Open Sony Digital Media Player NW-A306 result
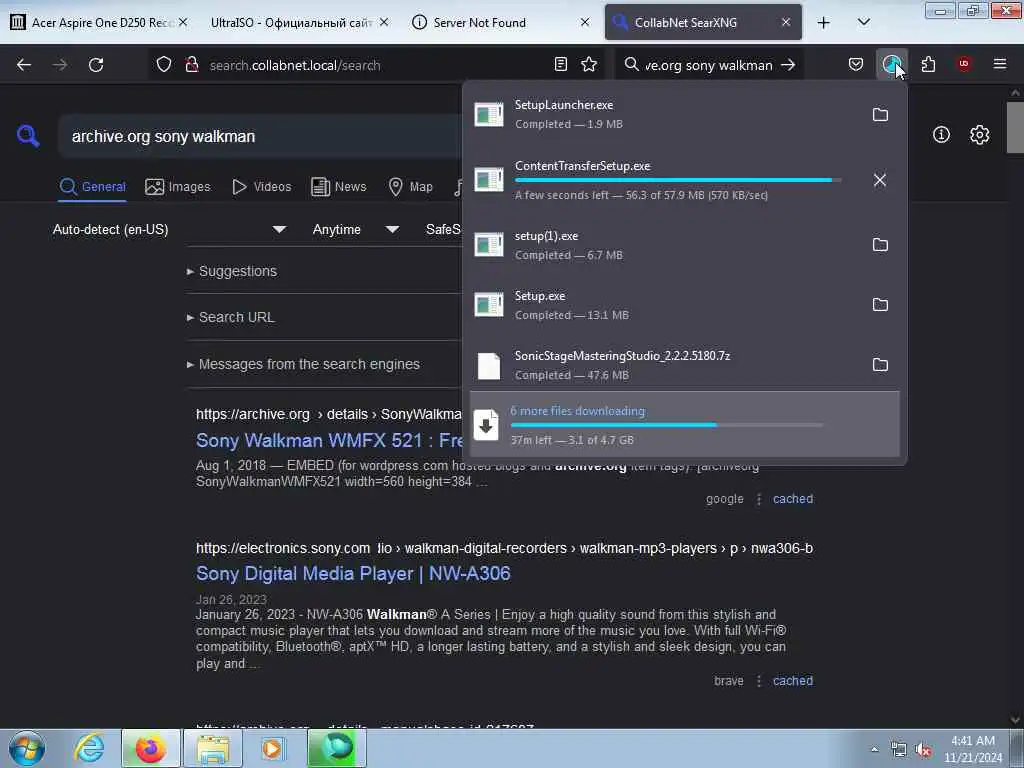Viewport: 1024px width, 768px height. tap(353, 574)
